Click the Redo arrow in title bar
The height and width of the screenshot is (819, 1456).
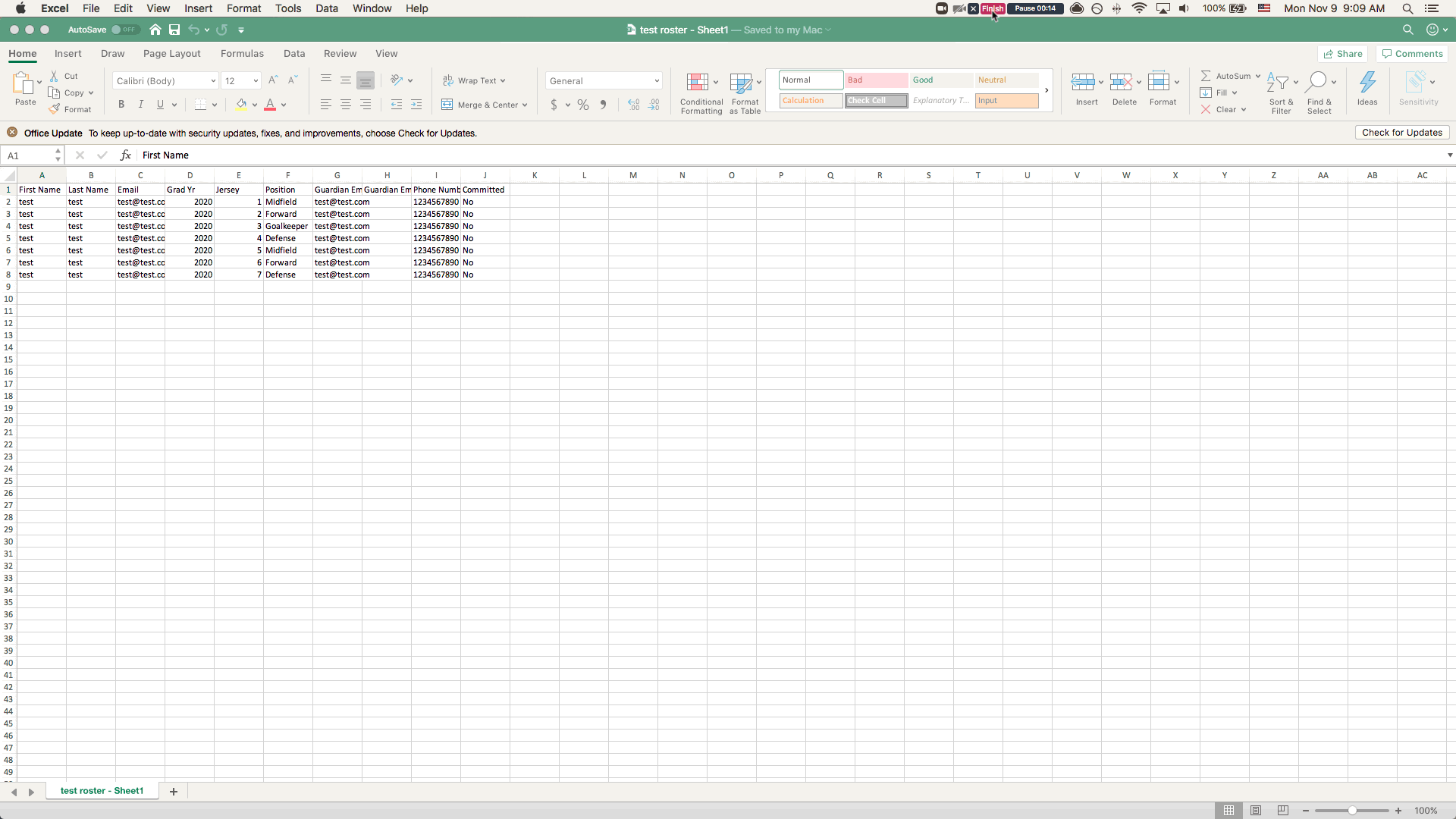[221, 30]
